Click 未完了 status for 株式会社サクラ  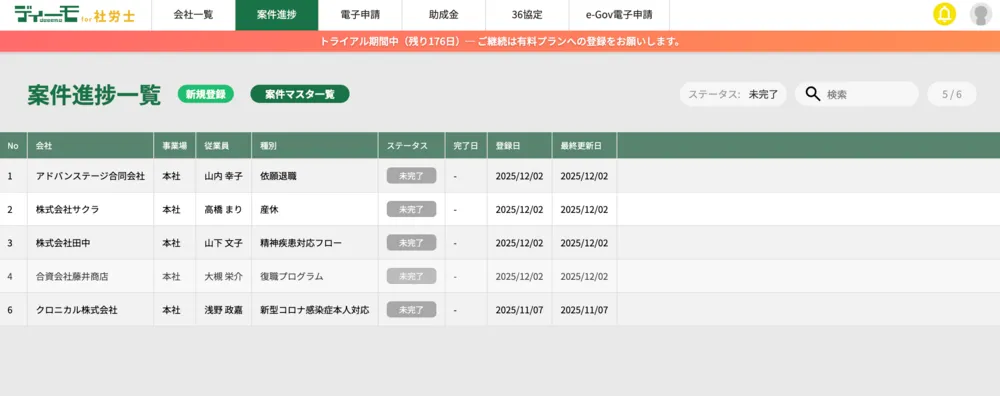(411, 209)
